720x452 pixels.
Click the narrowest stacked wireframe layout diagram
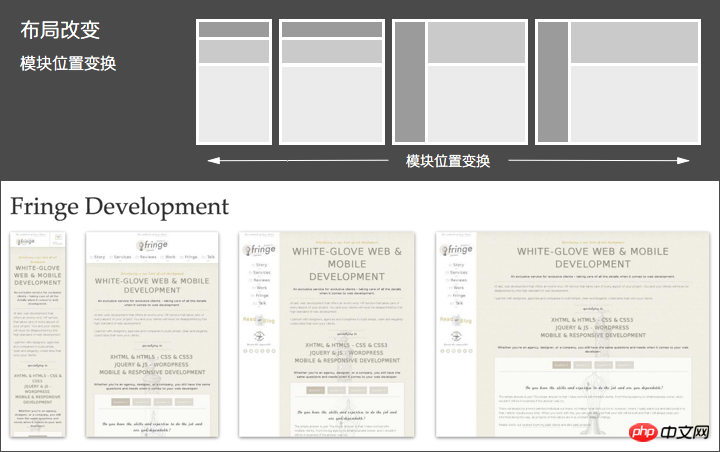pos(234,82)
